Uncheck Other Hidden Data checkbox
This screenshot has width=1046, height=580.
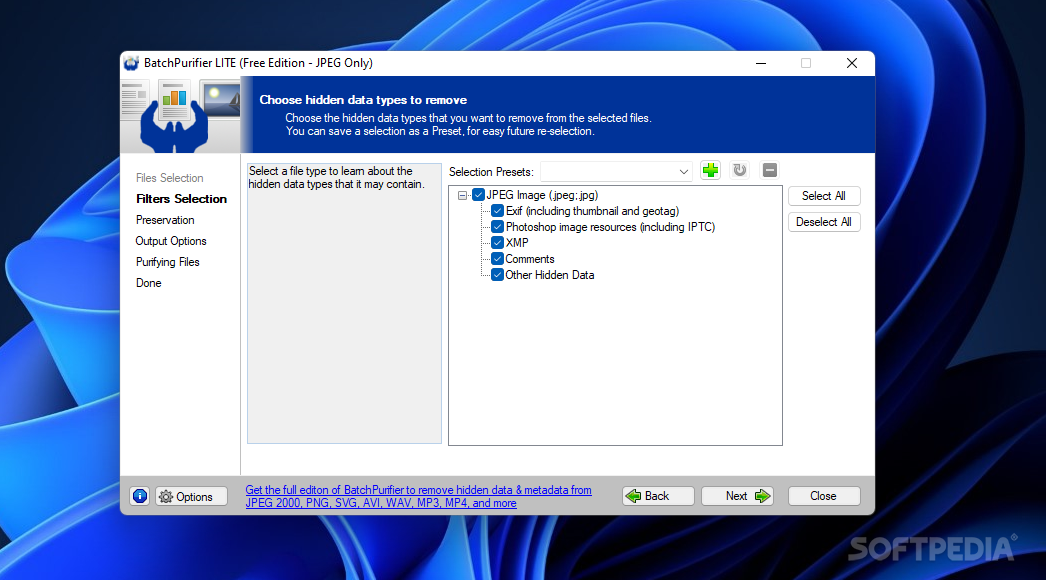(x=498, y=274)
